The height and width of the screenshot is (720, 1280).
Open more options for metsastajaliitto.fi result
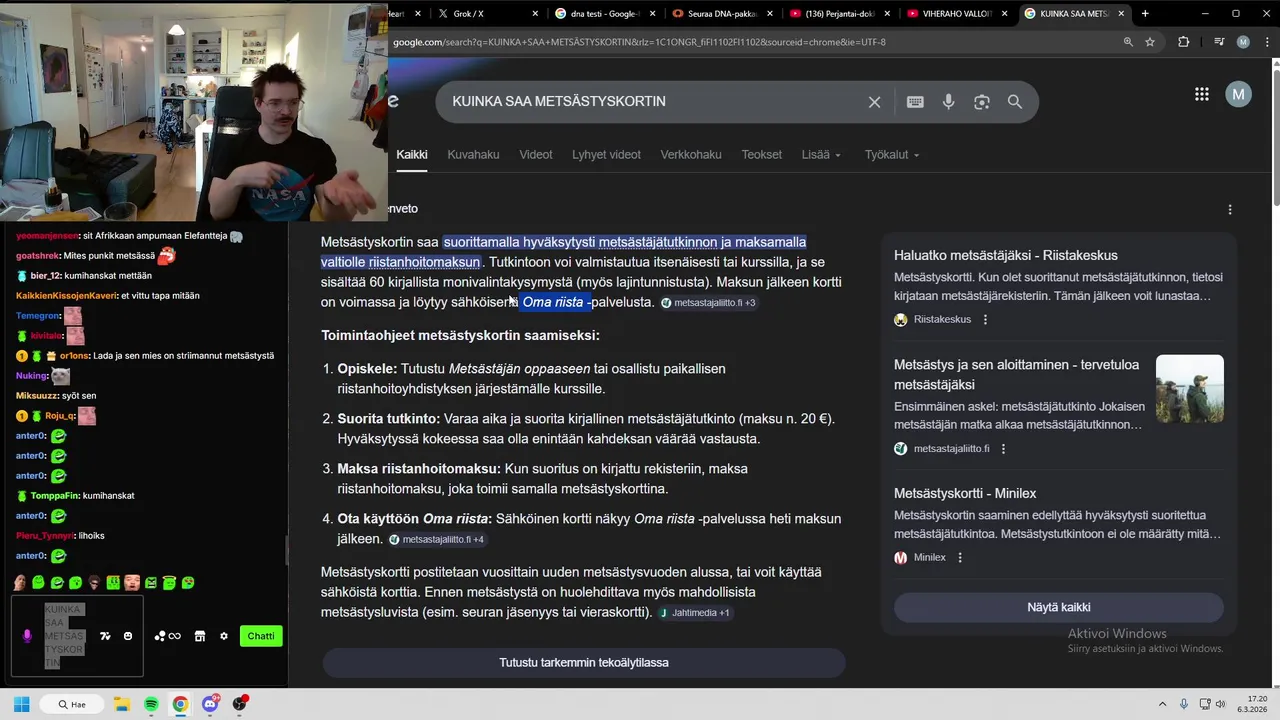(1003, 449)
